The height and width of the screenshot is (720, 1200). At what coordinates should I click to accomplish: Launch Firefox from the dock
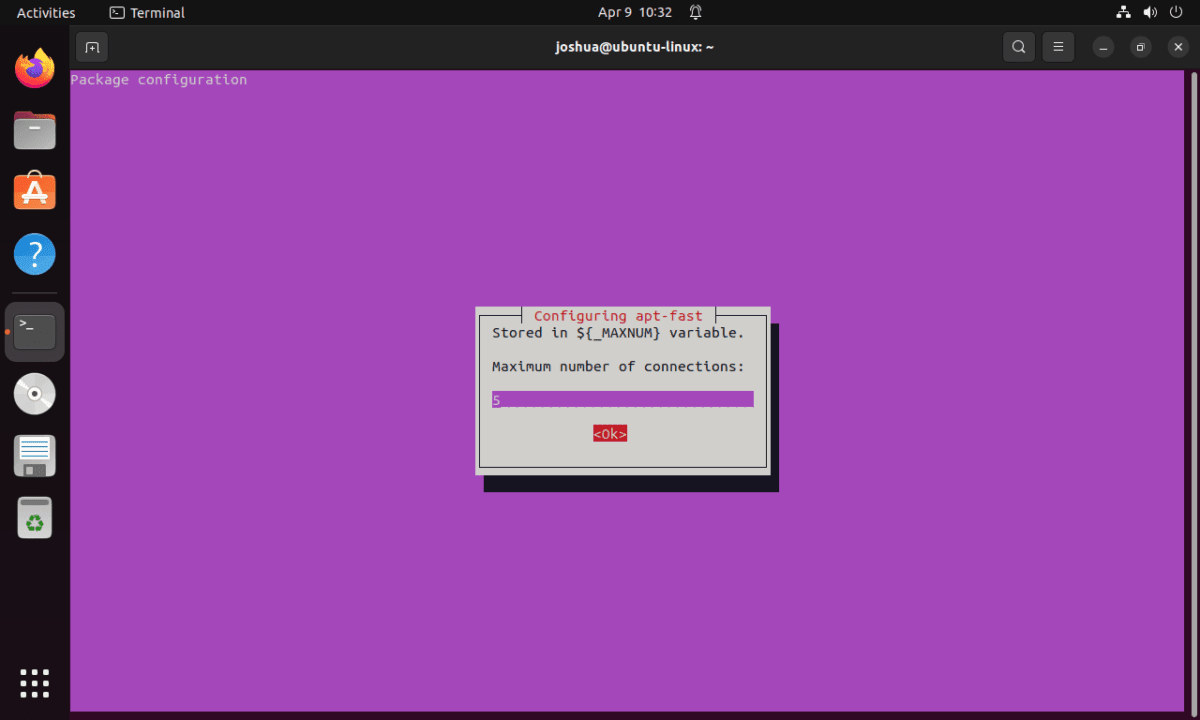[34, 67]
